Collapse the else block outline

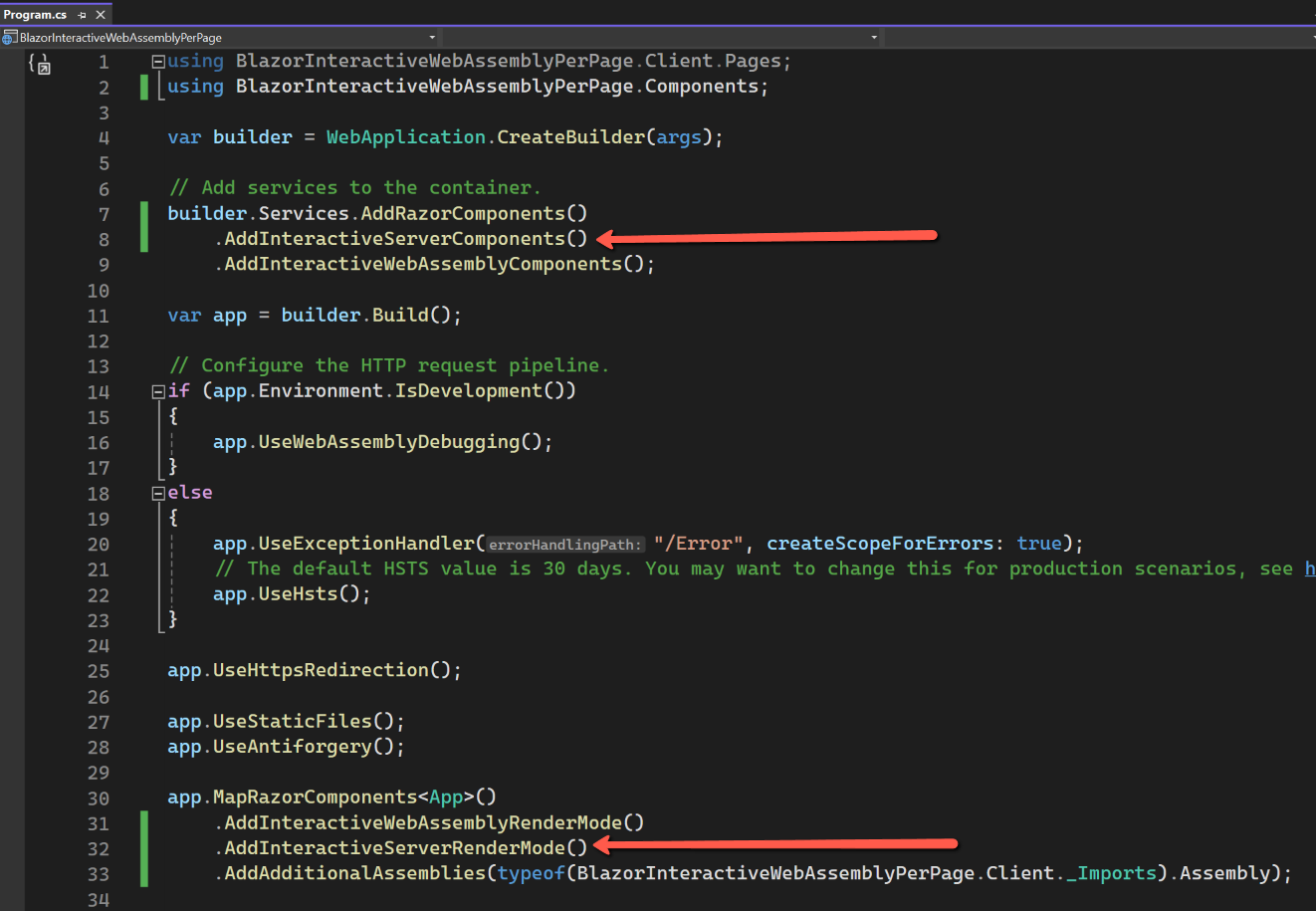point(157,494)
